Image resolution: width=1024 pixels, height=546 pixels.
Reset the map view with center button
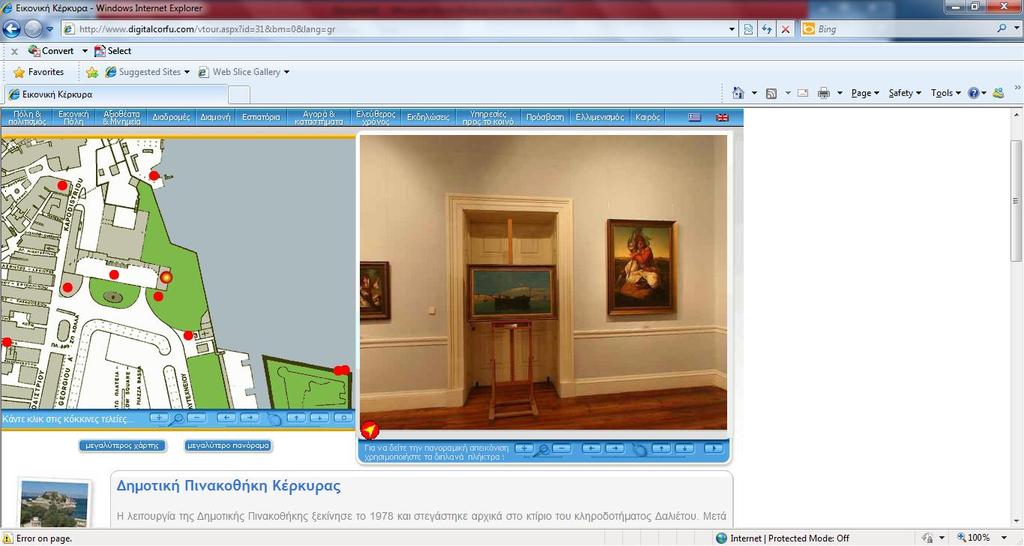click(x=343, y=418)
